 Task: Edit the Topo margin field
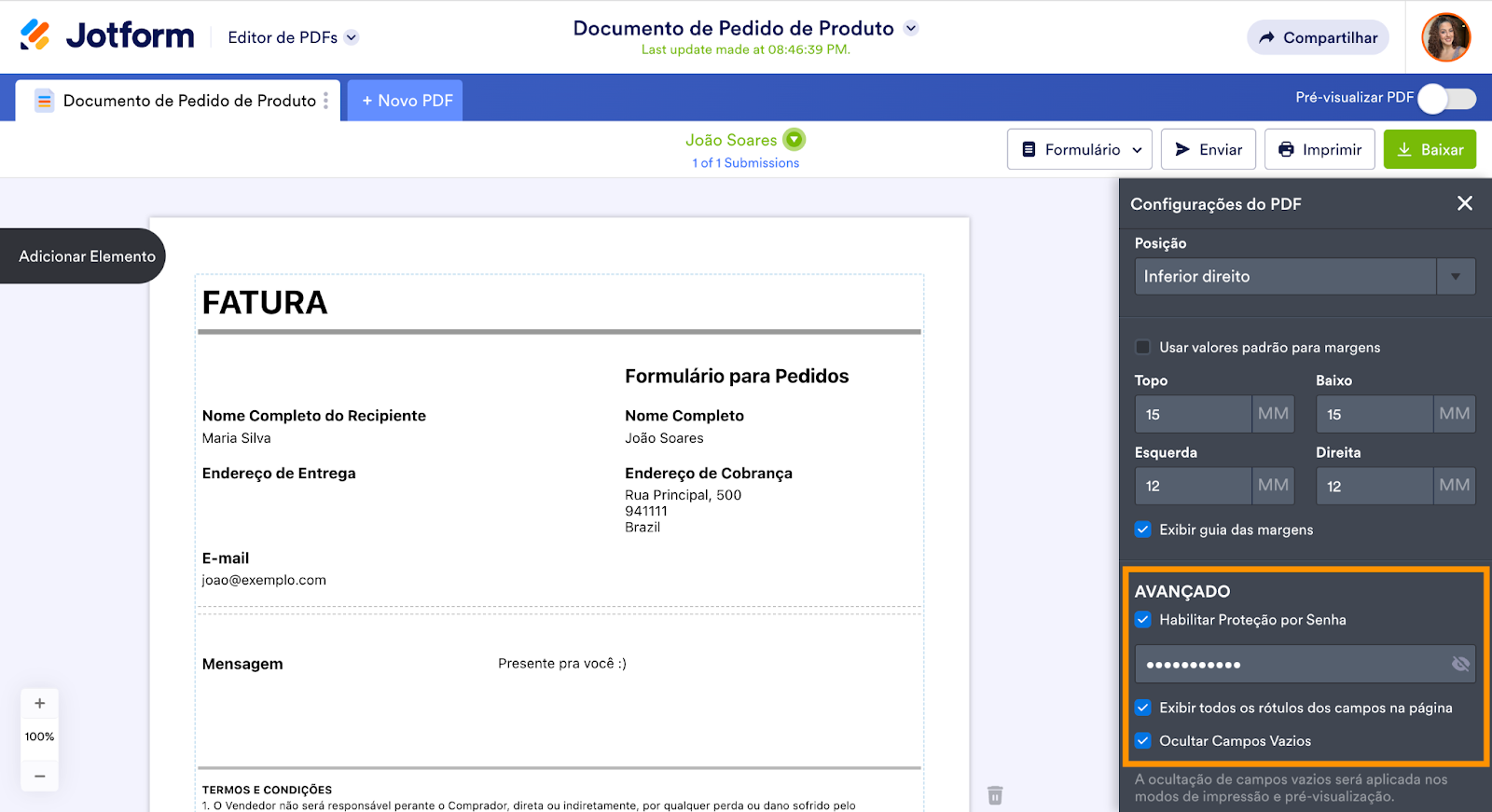[x=1193, y=414]
